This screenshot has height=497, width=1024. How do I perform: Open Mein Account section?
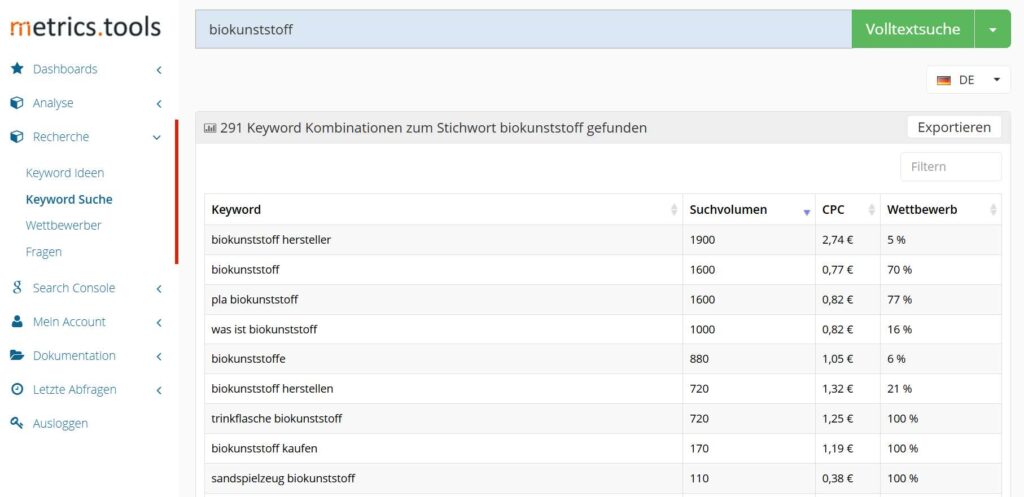click(69, 321)
